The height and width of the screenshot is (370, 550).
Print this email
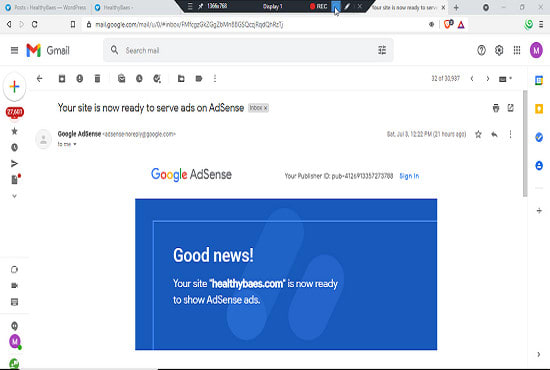point(496,108)
